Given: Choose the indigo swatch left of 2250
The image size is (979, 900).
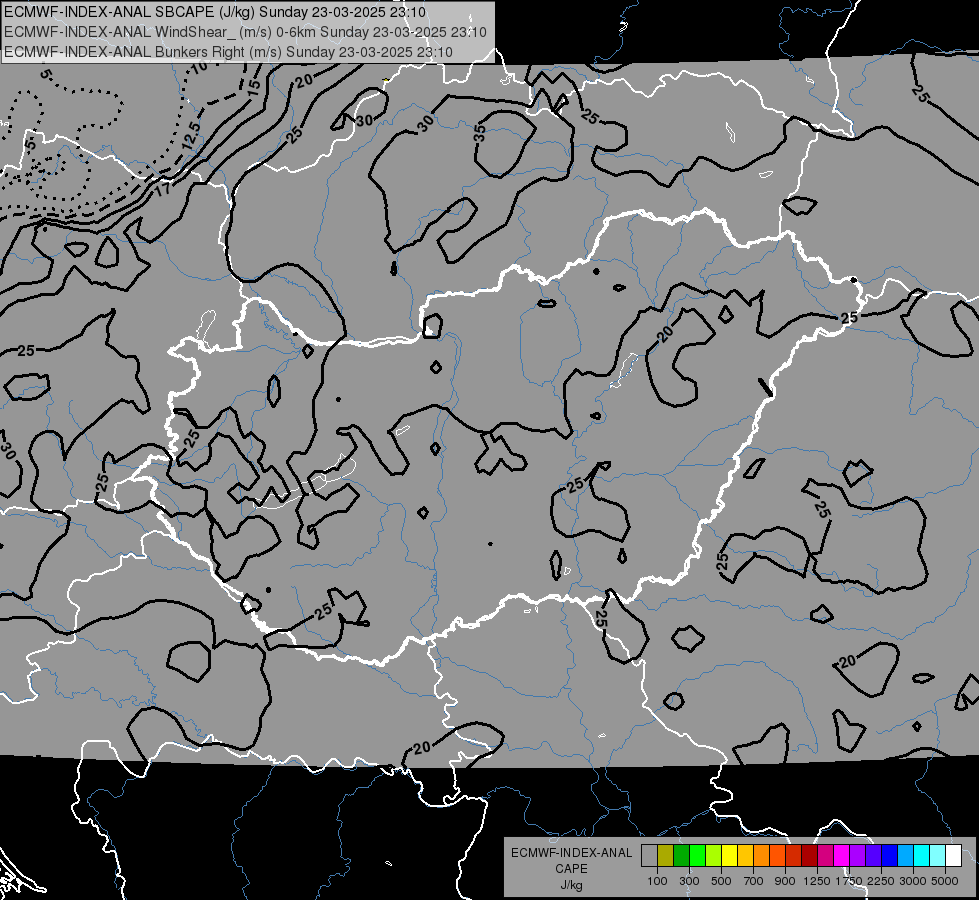Looking at the screenshot, I should (x=873, y=856).
